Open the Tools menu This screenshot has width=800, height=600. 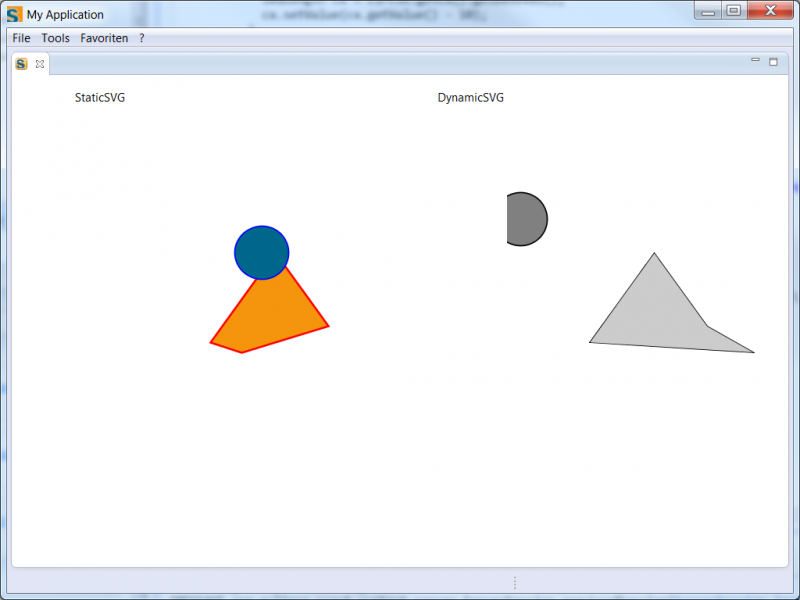[x=55, y=38]
